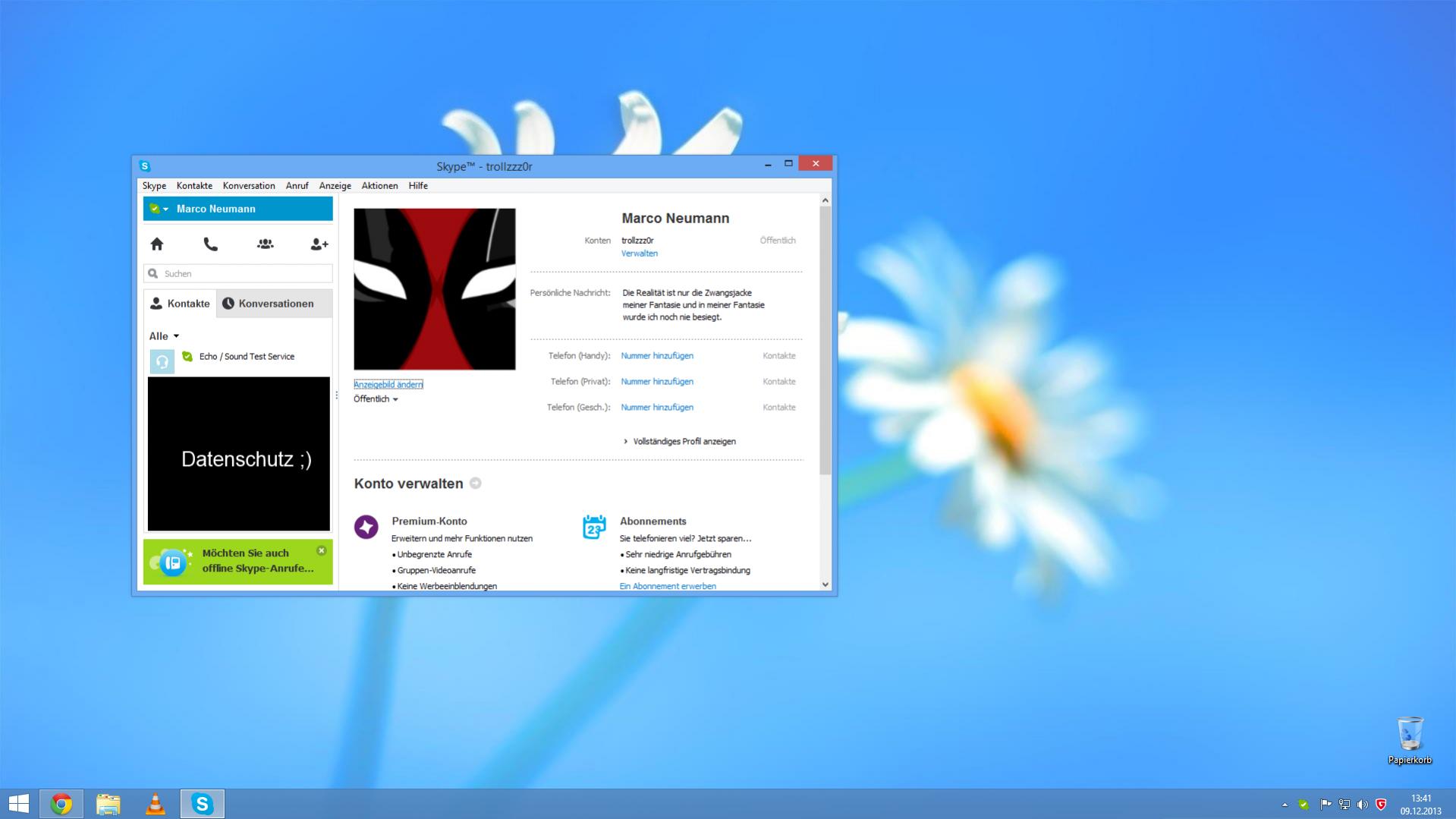This screenshot has height=819, width=1456.
Task: Click the Abonnements heading
Action: [x=653, y=521]
